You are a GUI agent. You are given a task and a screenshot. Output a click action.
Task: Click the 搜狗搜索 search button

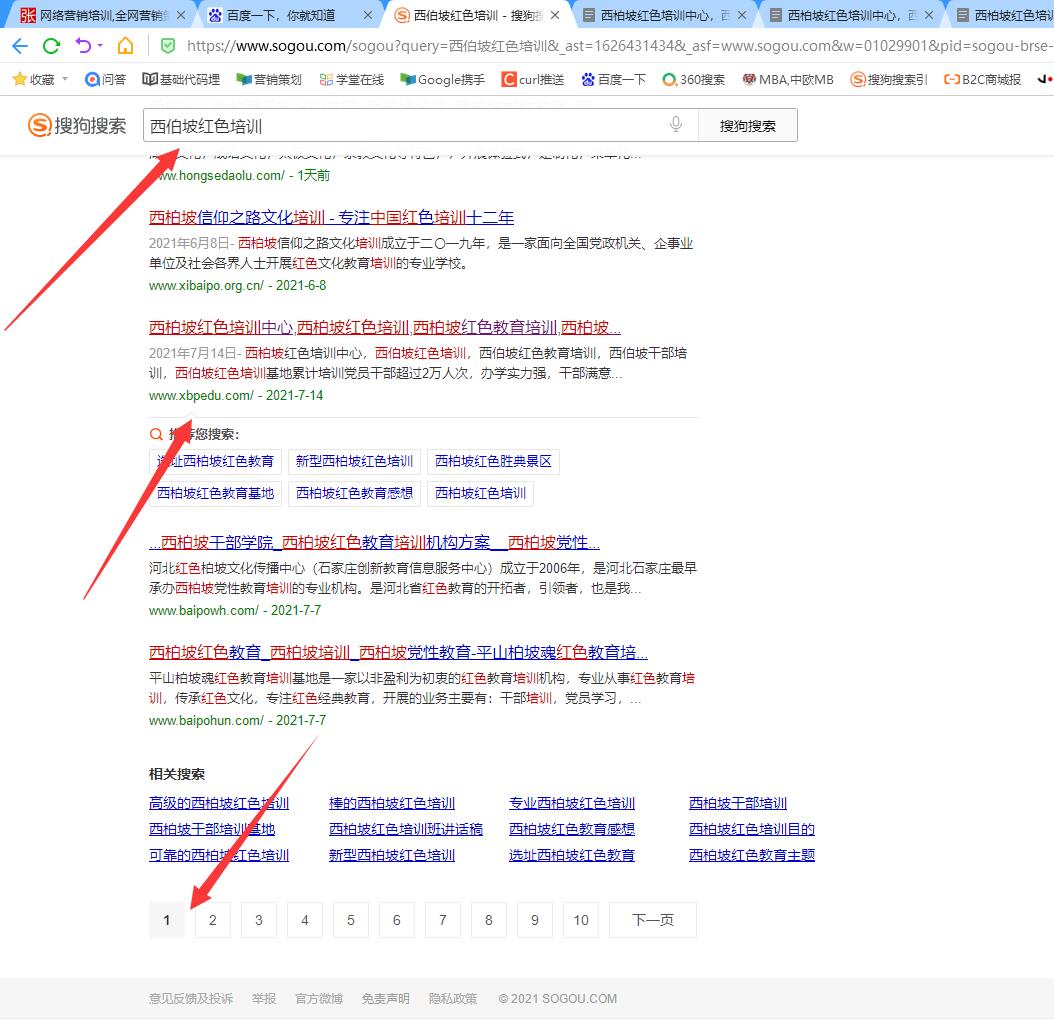pos(745,124)
